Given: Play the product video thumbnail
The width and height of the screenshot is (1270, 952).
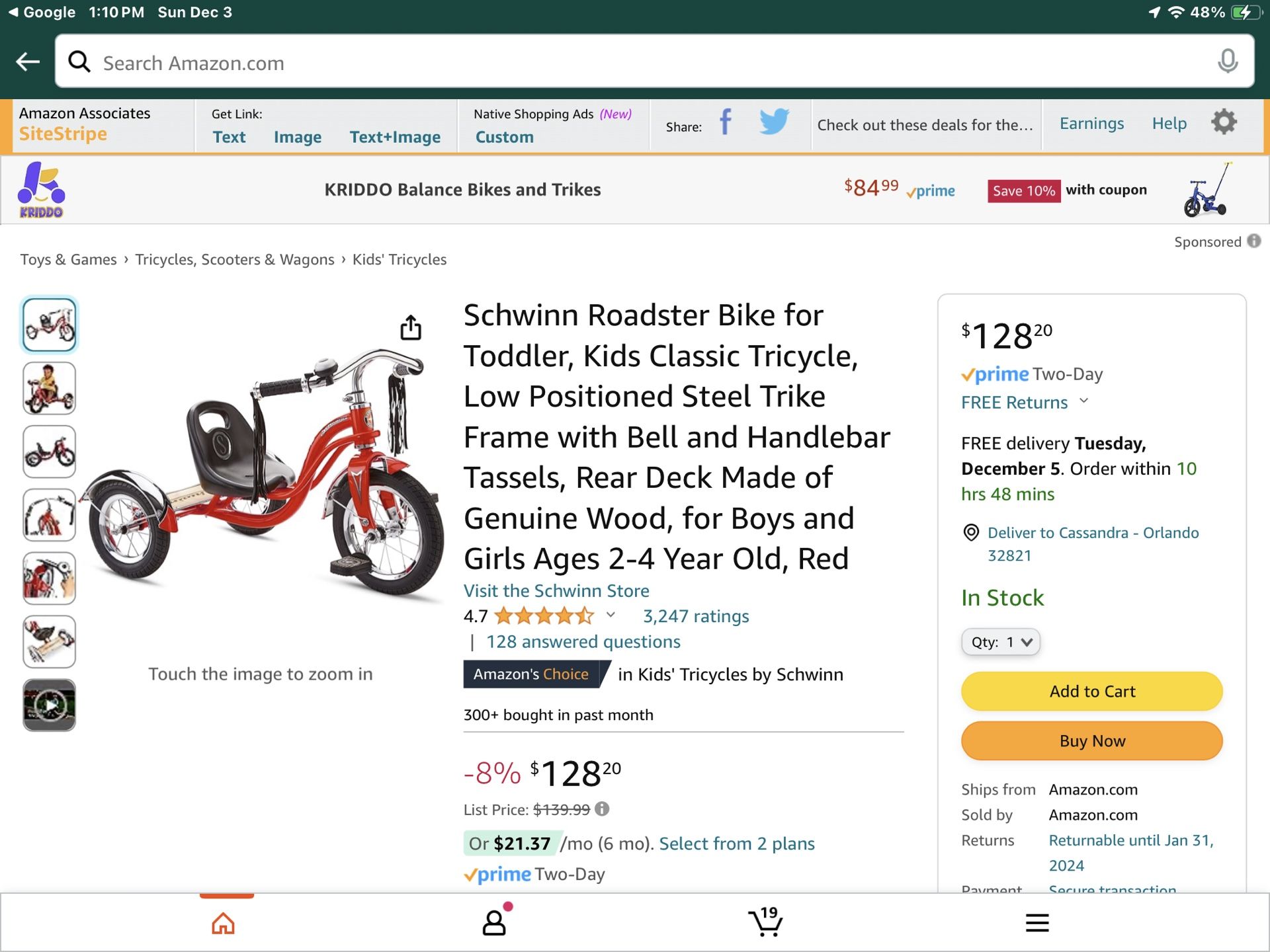Looking at the screenshot, I should tap(50, 705).
